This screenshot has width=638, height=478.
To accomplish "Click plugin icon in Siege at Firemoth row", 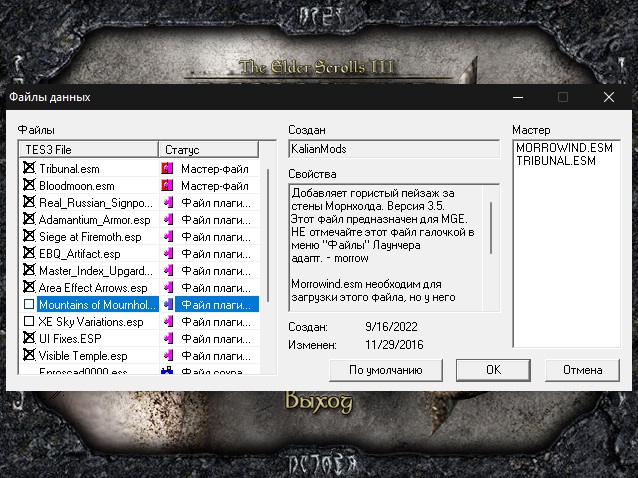I will tap(168, 236).
